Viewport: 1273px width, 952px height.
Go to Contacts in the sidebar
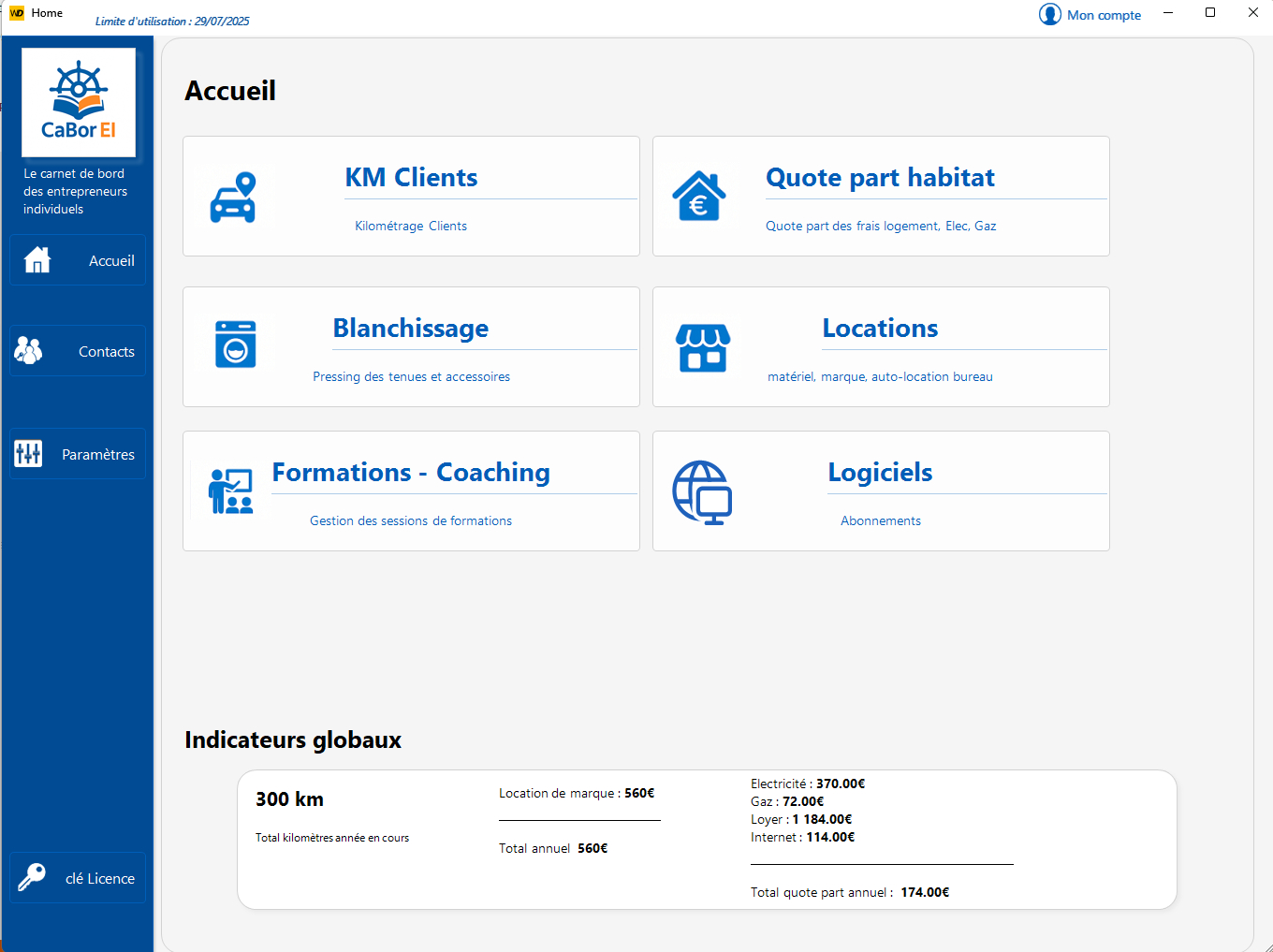[x=78, y=351]
